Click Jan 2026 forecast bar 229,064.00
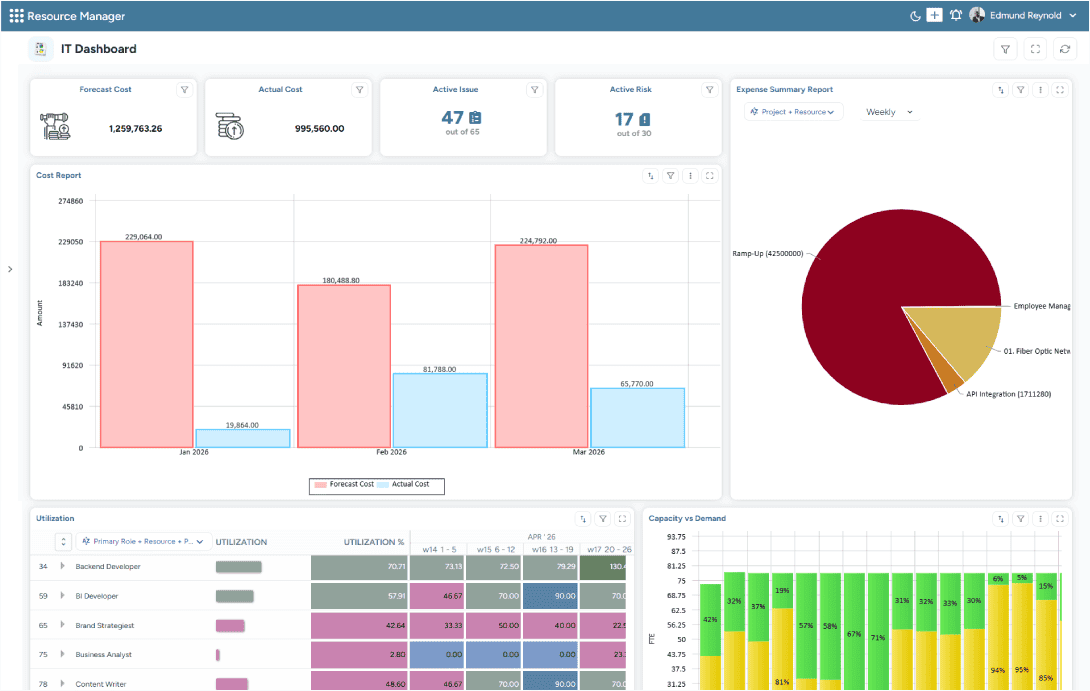Screen dimensions: 1090x691 click(x=147, y=344)
